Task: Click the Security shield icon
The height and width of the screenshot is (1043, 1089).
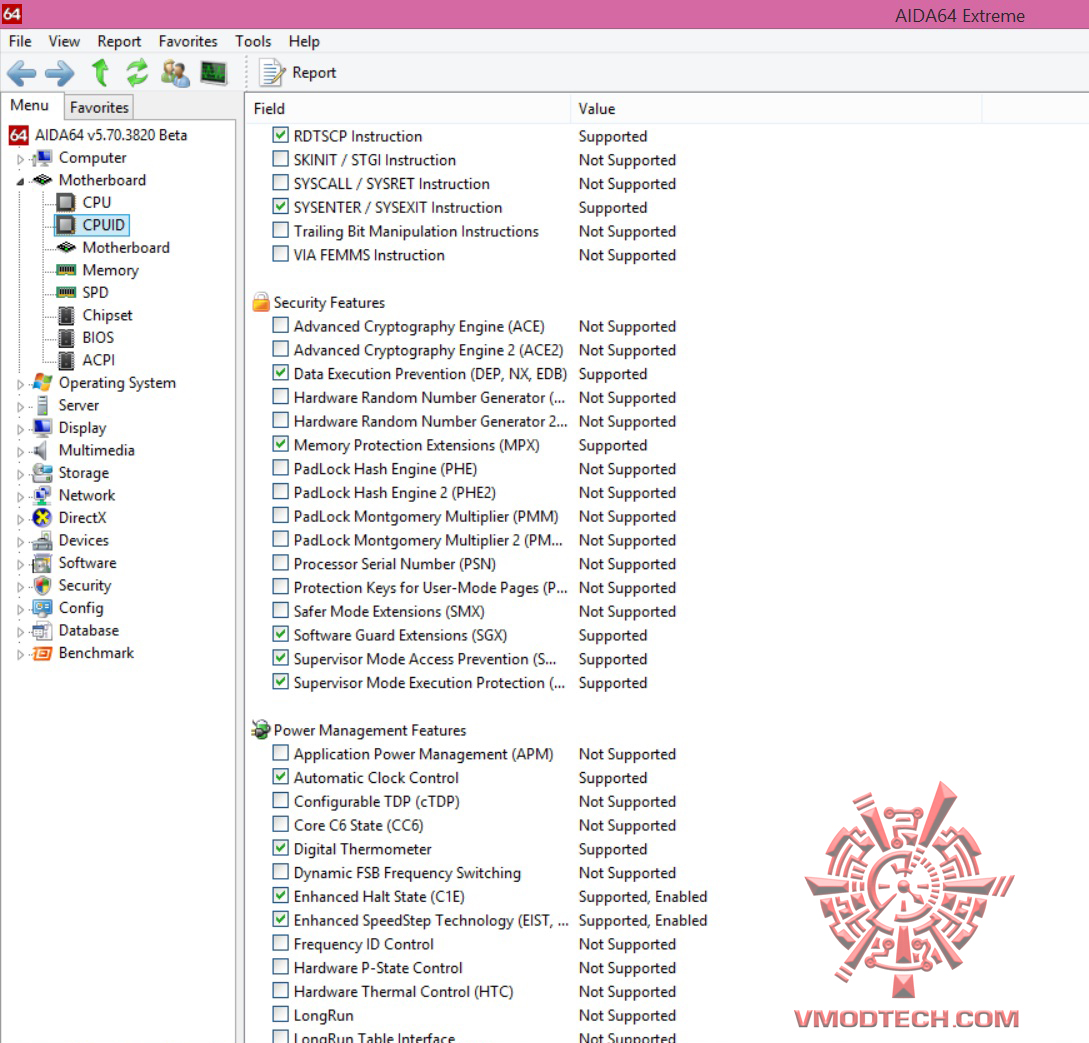Action: click(x=42, y=585)
